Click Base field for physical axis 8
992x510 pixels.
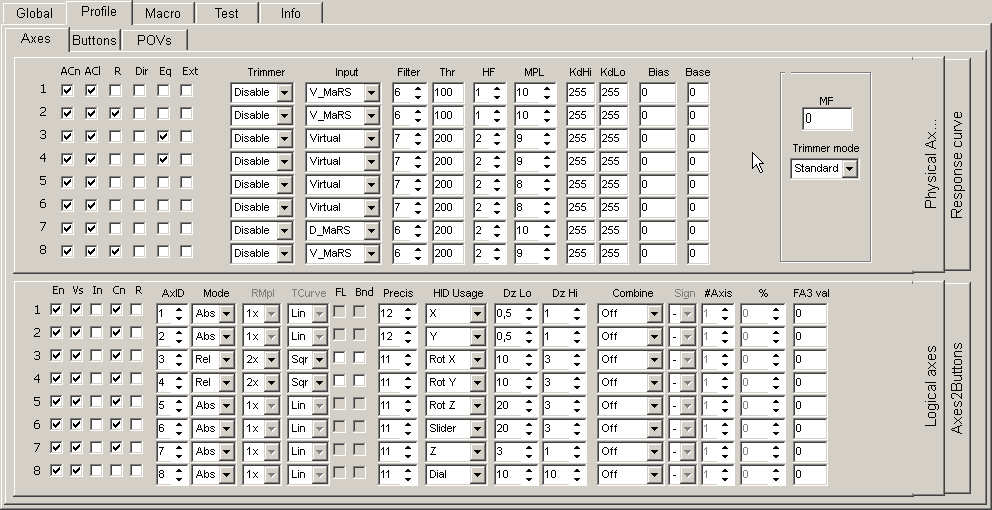[698, 253]
